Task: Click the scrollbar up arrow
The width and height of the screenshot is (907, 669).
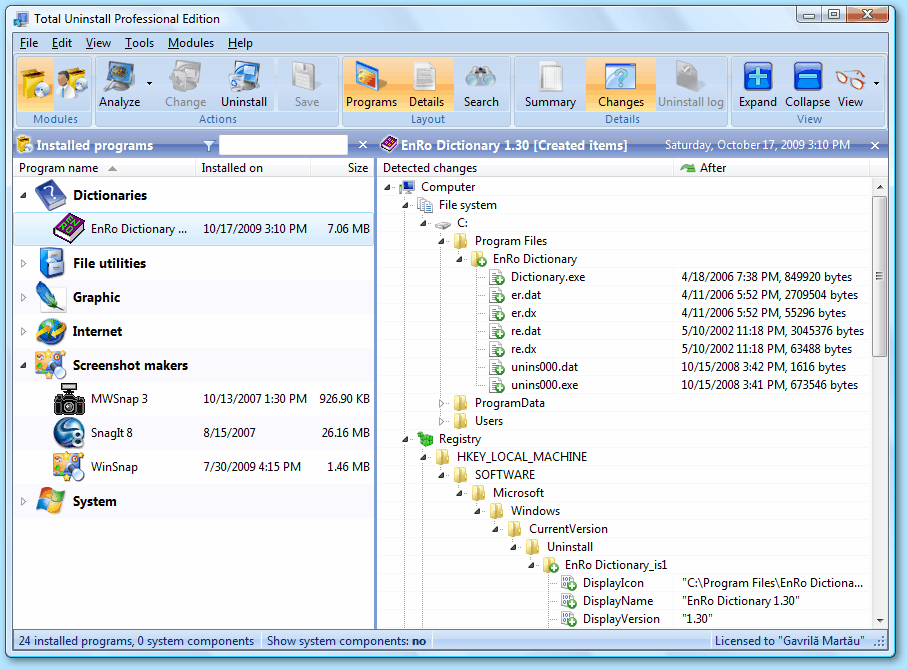Action: [880, 187]
